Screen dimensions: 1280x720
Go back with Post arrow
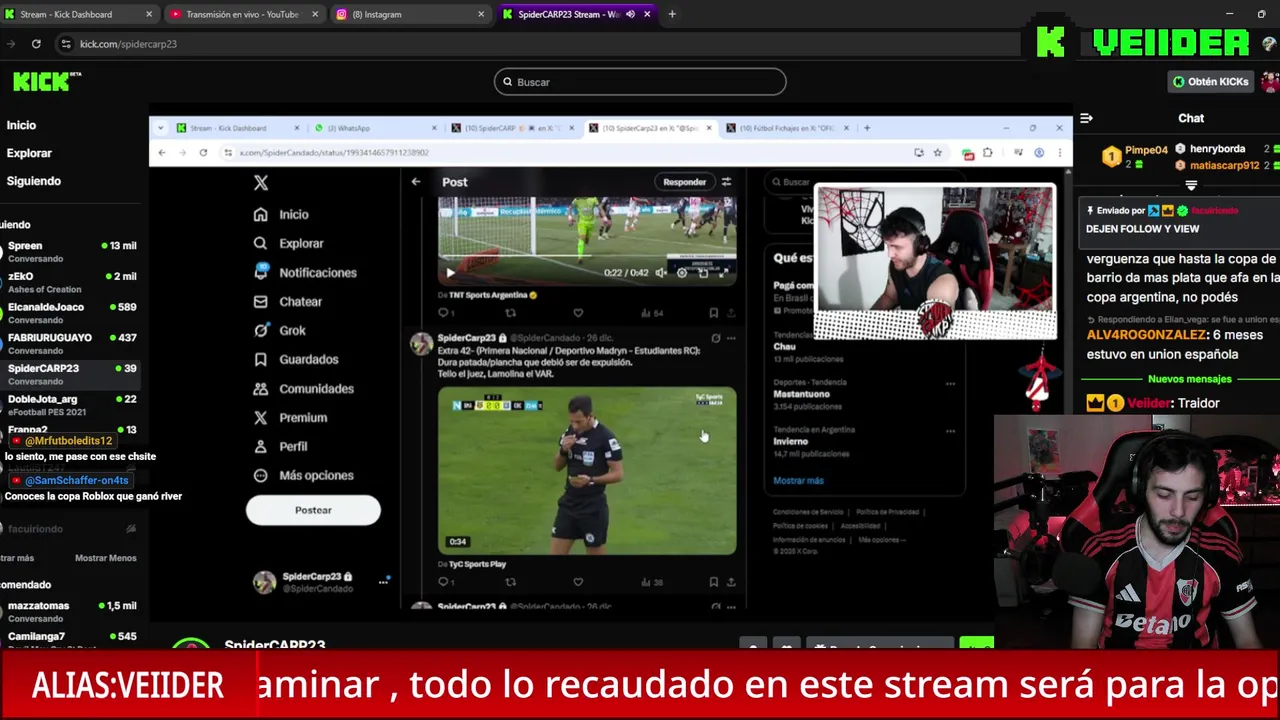coord(416,182)
